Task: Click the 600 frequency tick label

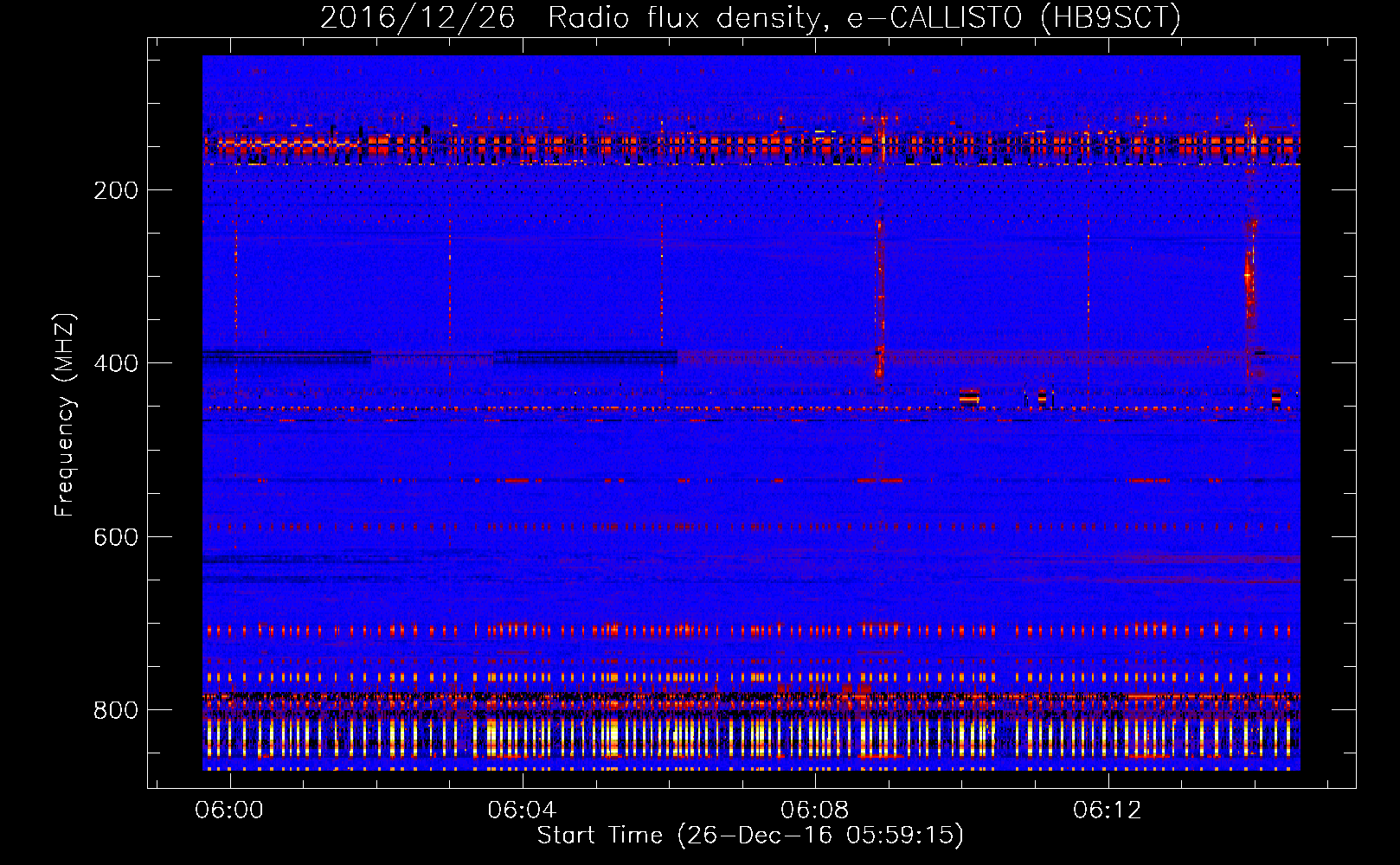Action: coord(116,537)
